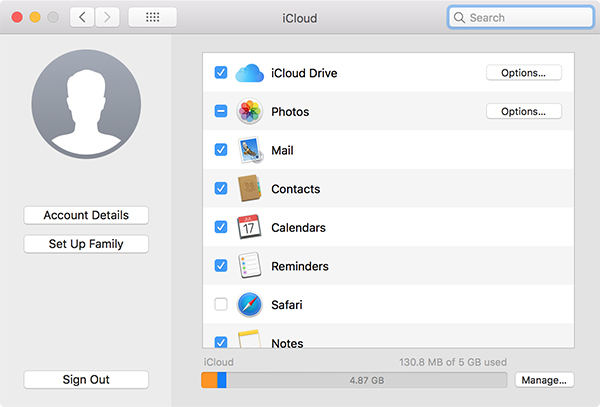Uncheck the Mail checkbox
This screenshot has height=407, width=600.
[221, 150]
